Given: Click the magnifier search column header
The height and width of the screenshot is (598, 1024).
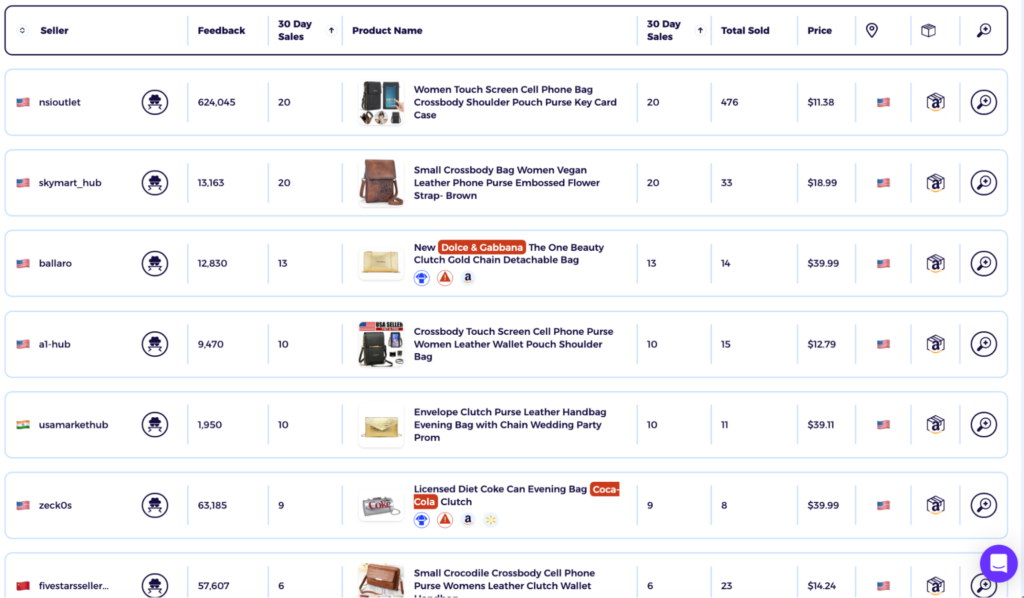Looking at the screenshot, I should [x=984, y=30].
